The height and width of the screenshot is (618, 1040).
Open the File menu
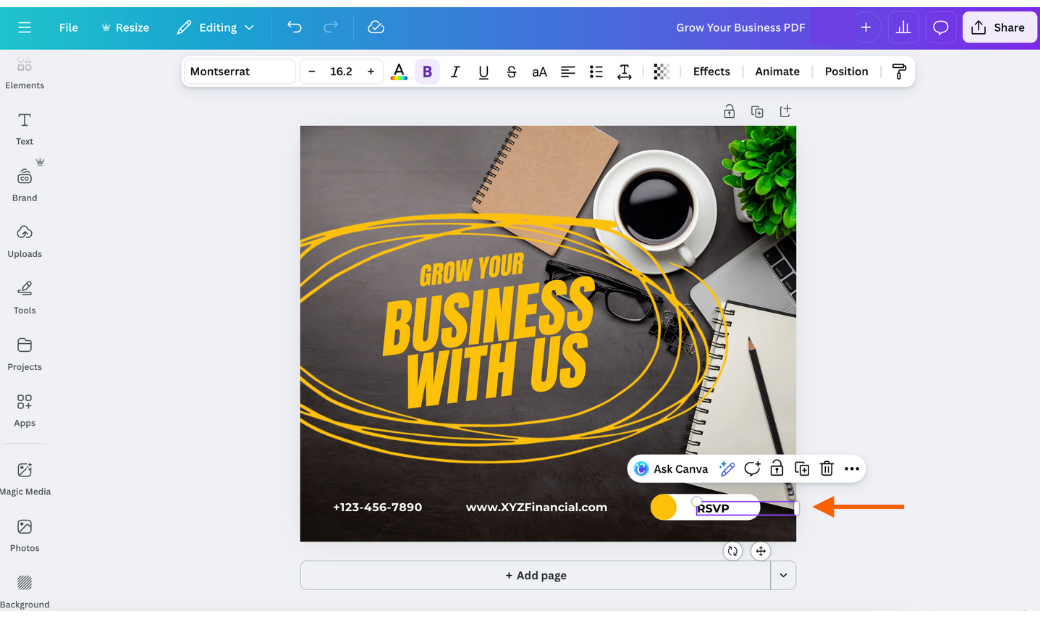point(68,27)
